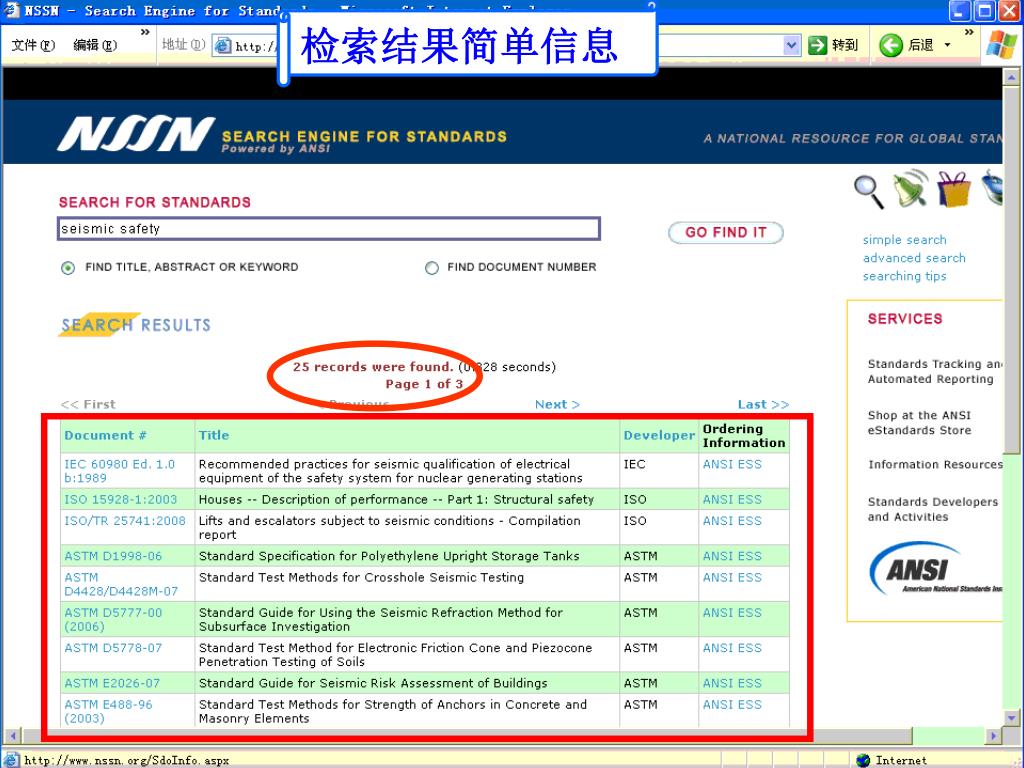Open the searching tips link
Viewport: 1024px width, 768px height.
pos(904,276)
